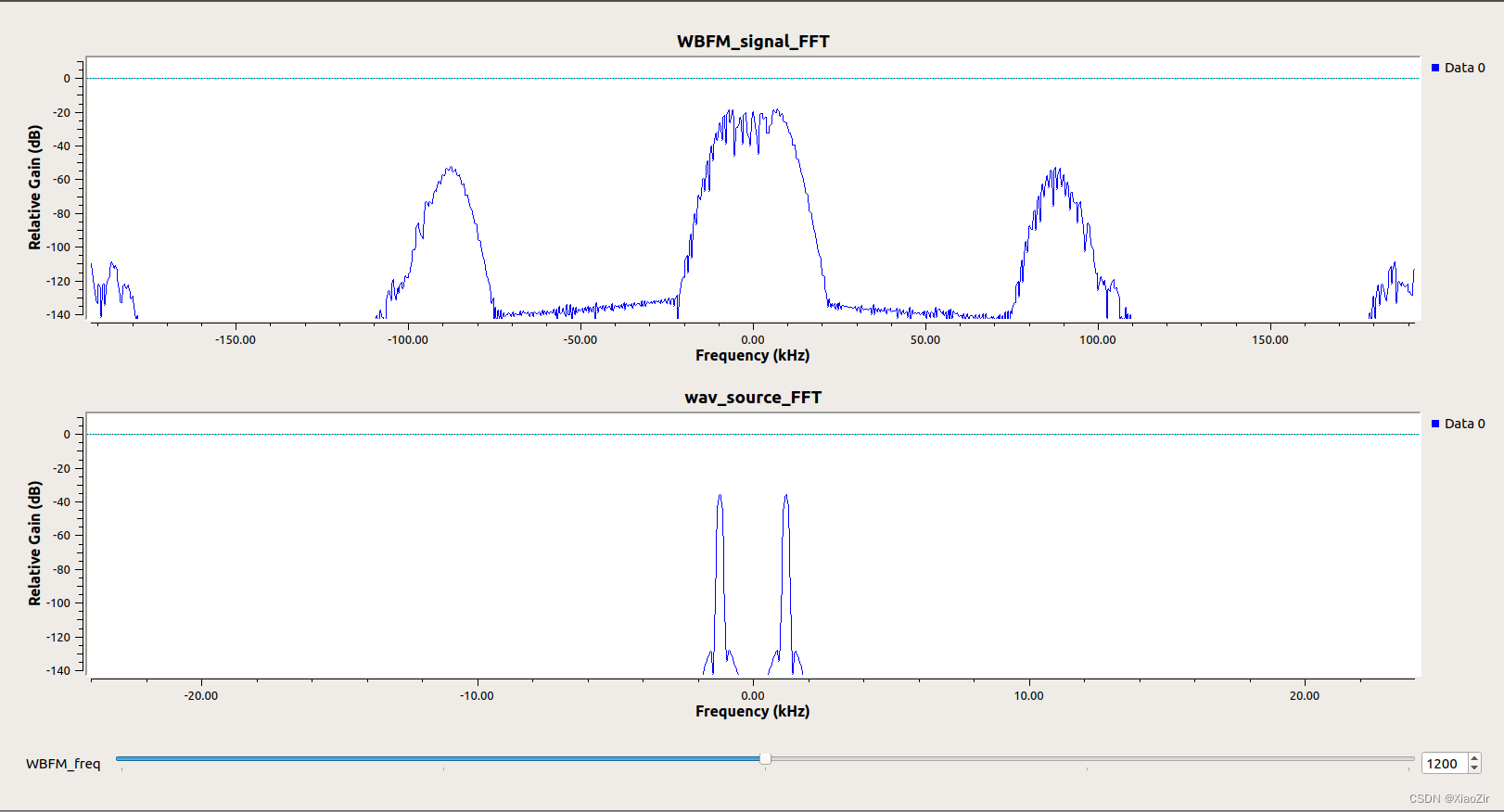The height and width of the screenshot is (812, 1504).
Task: Click the 50.00 tick label on WBFM frequency axis
Action: click(925, 340)
